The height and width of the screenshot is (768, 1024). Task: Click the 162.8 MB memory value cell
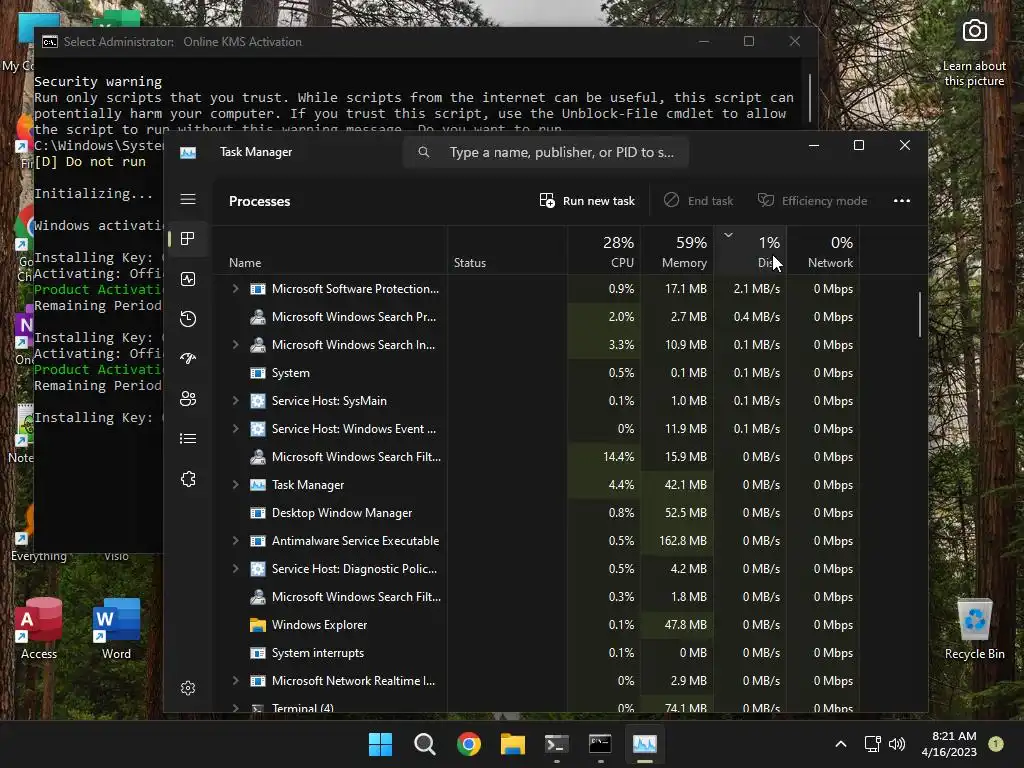coord(677,541)
